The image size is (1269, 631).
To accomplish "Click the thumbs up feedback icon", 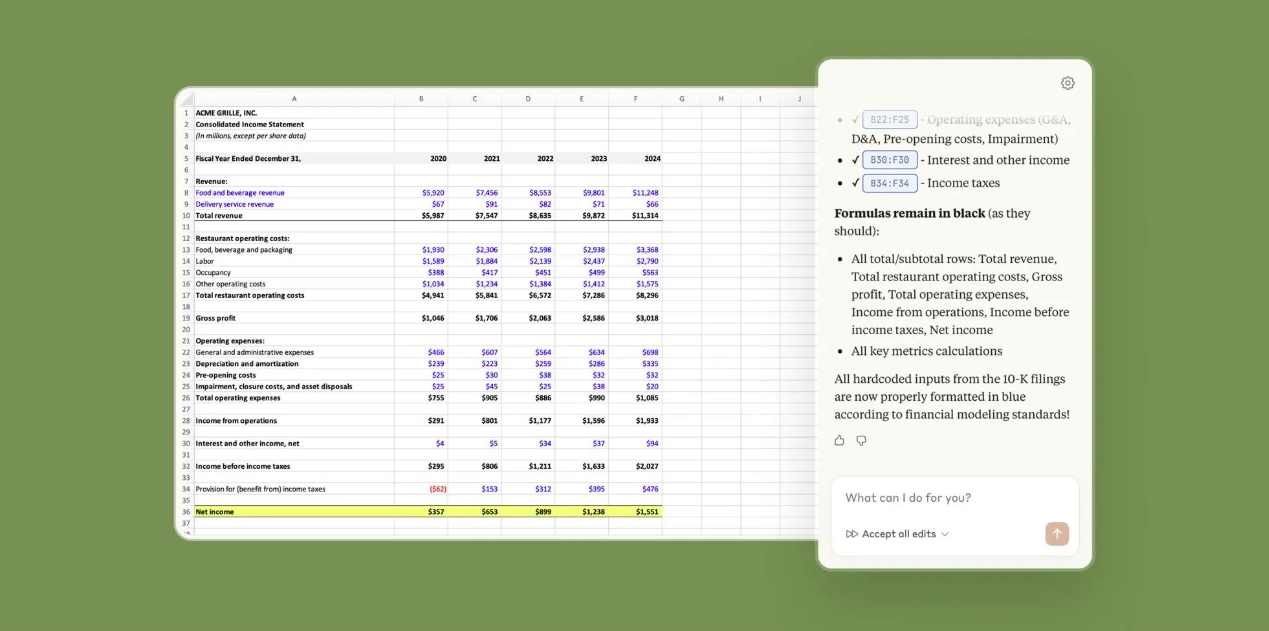I will click(x=839, y=440).
